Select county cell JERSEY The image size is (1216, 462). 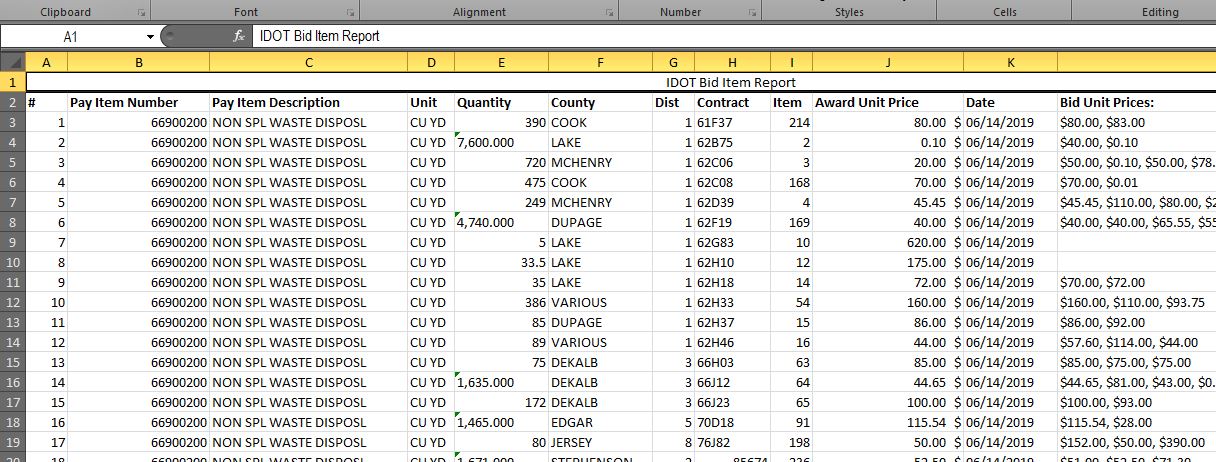click(x=600, y=442)
